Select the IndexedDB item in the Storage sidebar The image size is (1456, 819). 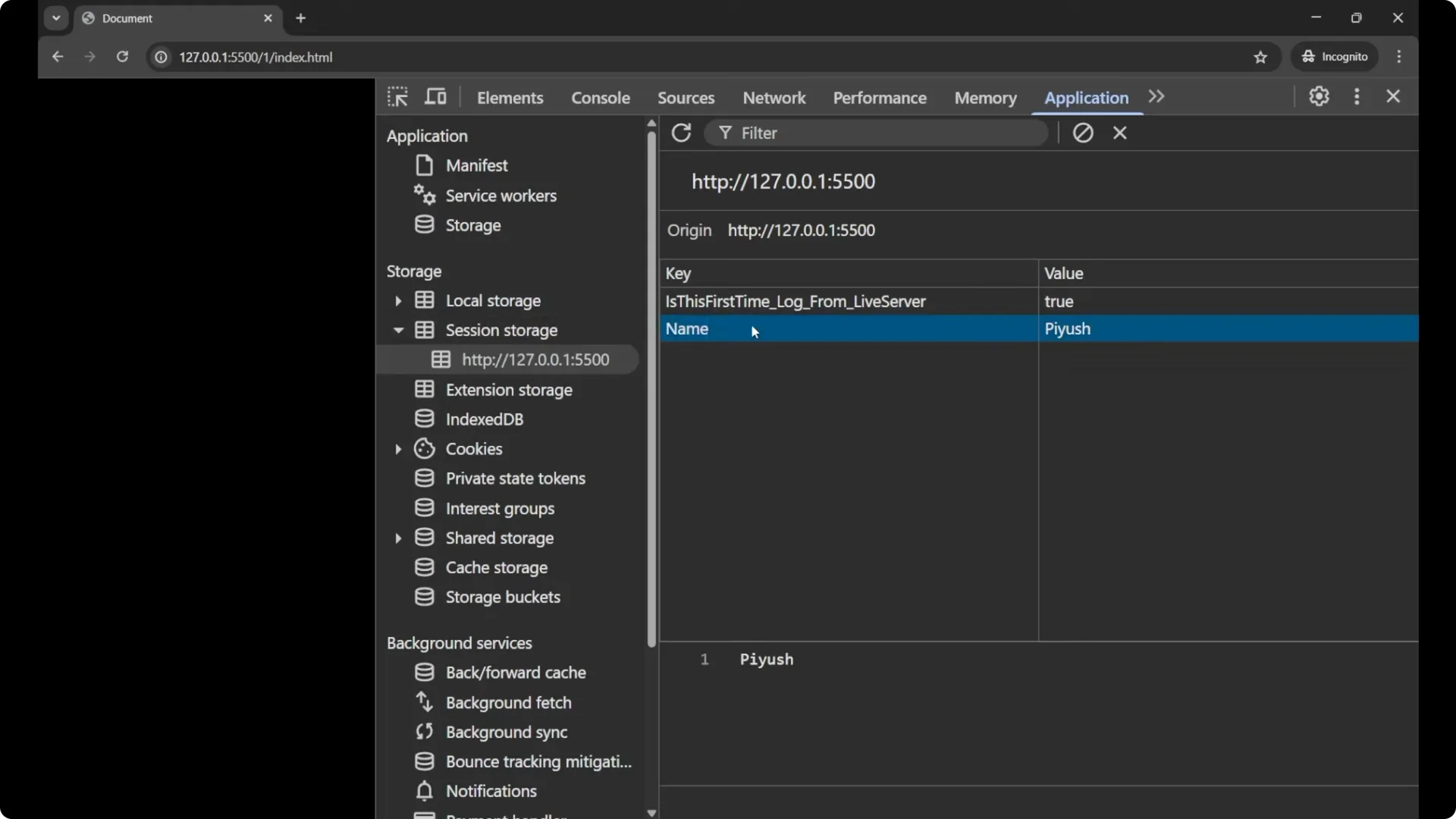(485, 419)
